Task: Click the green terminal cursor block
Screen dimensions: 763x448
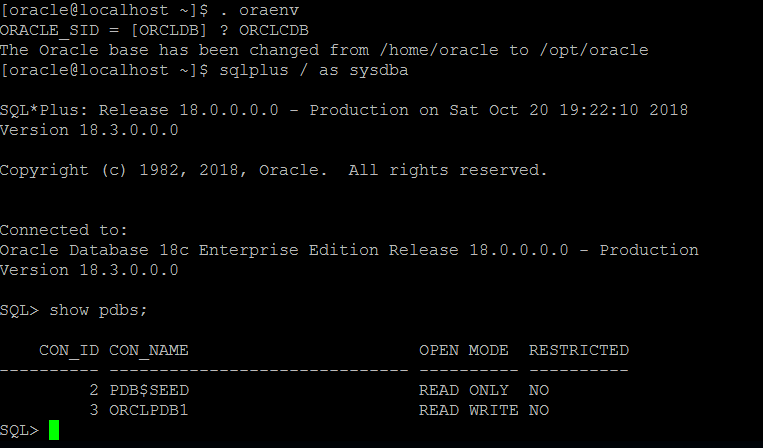Action: (x=54, y=430)
